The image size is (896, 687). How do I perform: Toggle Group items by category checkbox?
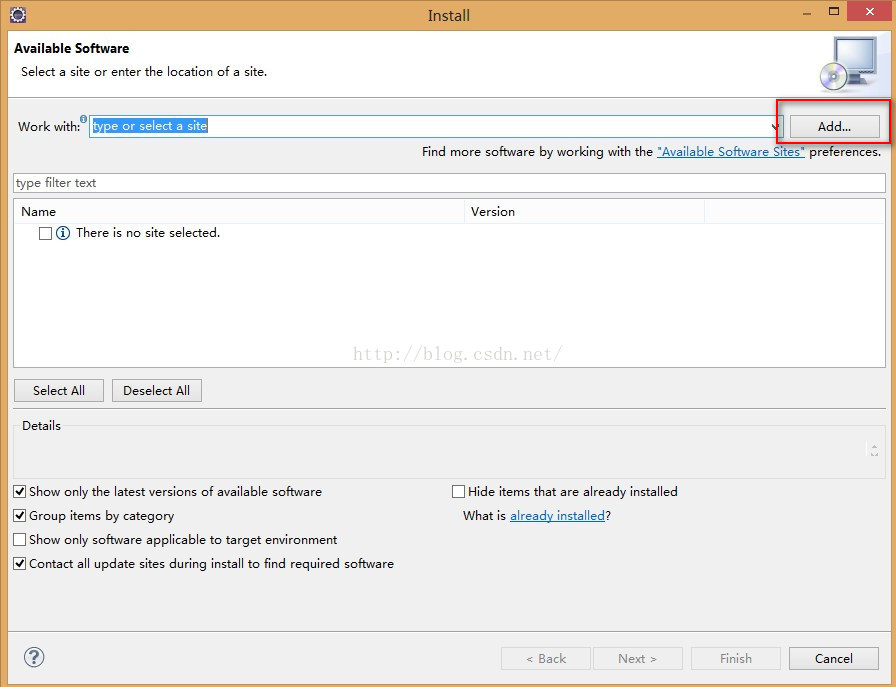pos(20,516)
